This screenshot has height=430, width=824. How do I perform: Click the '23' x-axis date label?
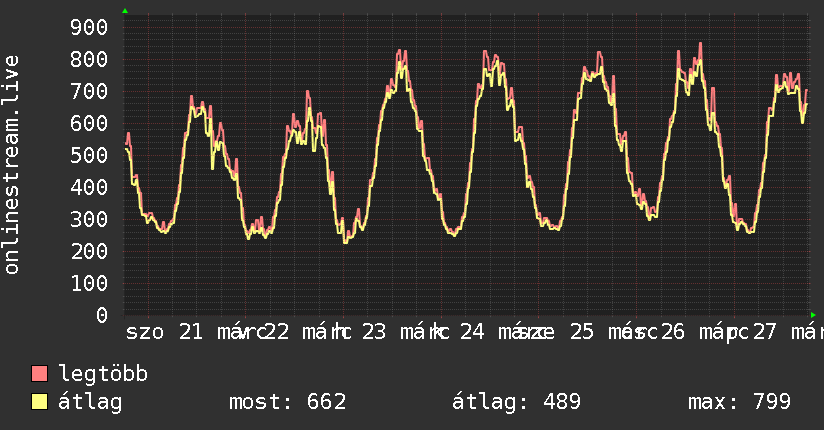[374, 332]
